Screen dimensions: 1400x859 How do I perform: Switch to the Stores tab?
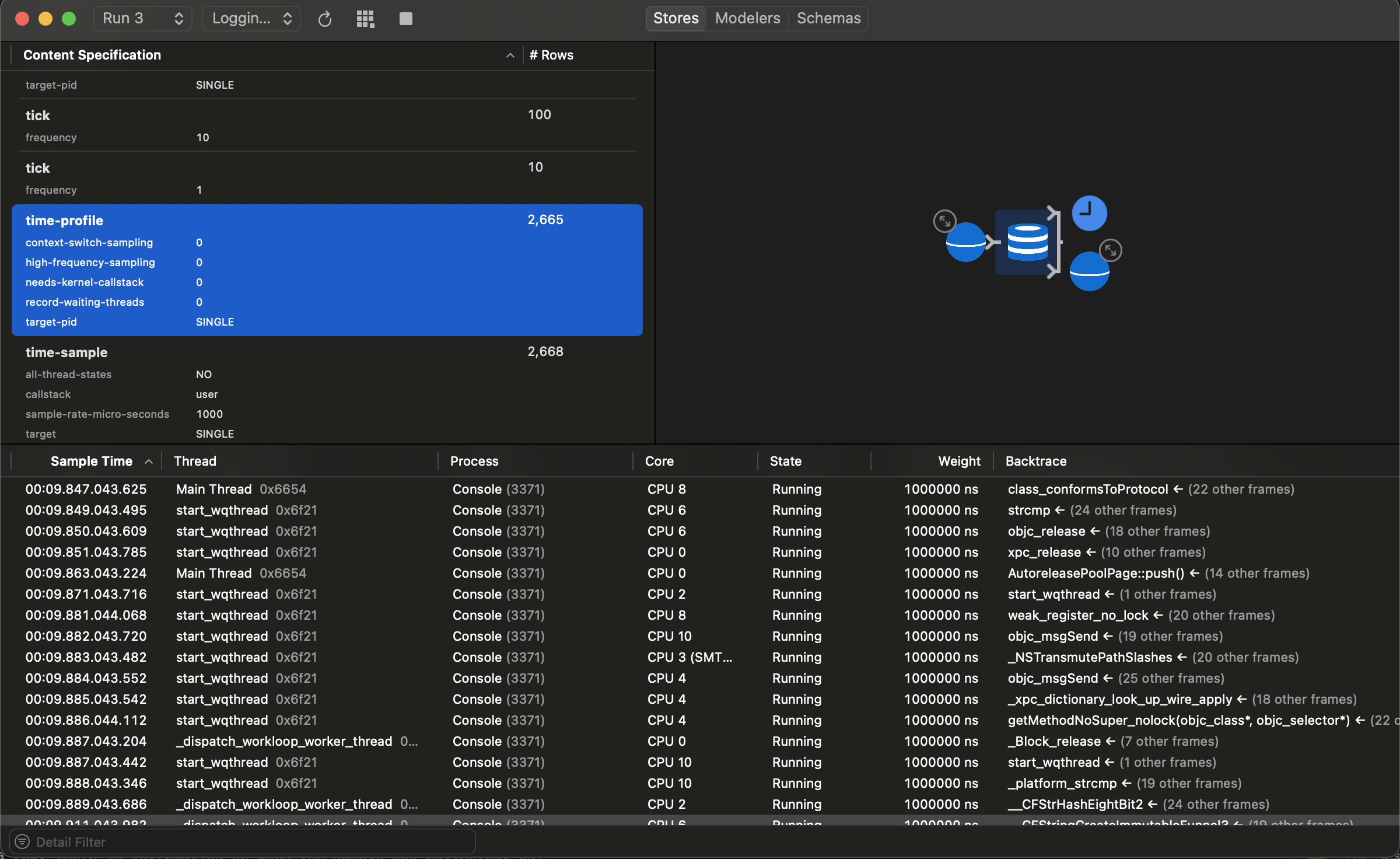pos(676,18)
